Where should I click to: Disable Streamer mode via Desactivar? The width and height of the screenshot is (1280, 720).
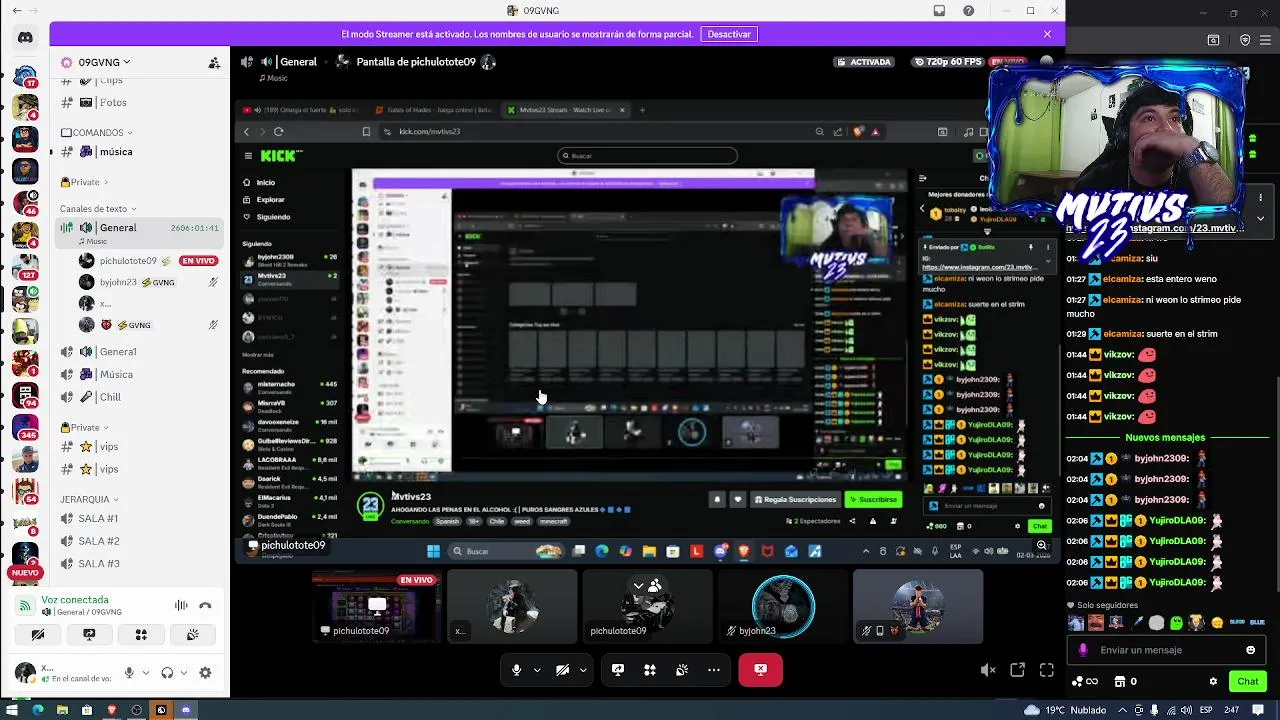(729, 34)
